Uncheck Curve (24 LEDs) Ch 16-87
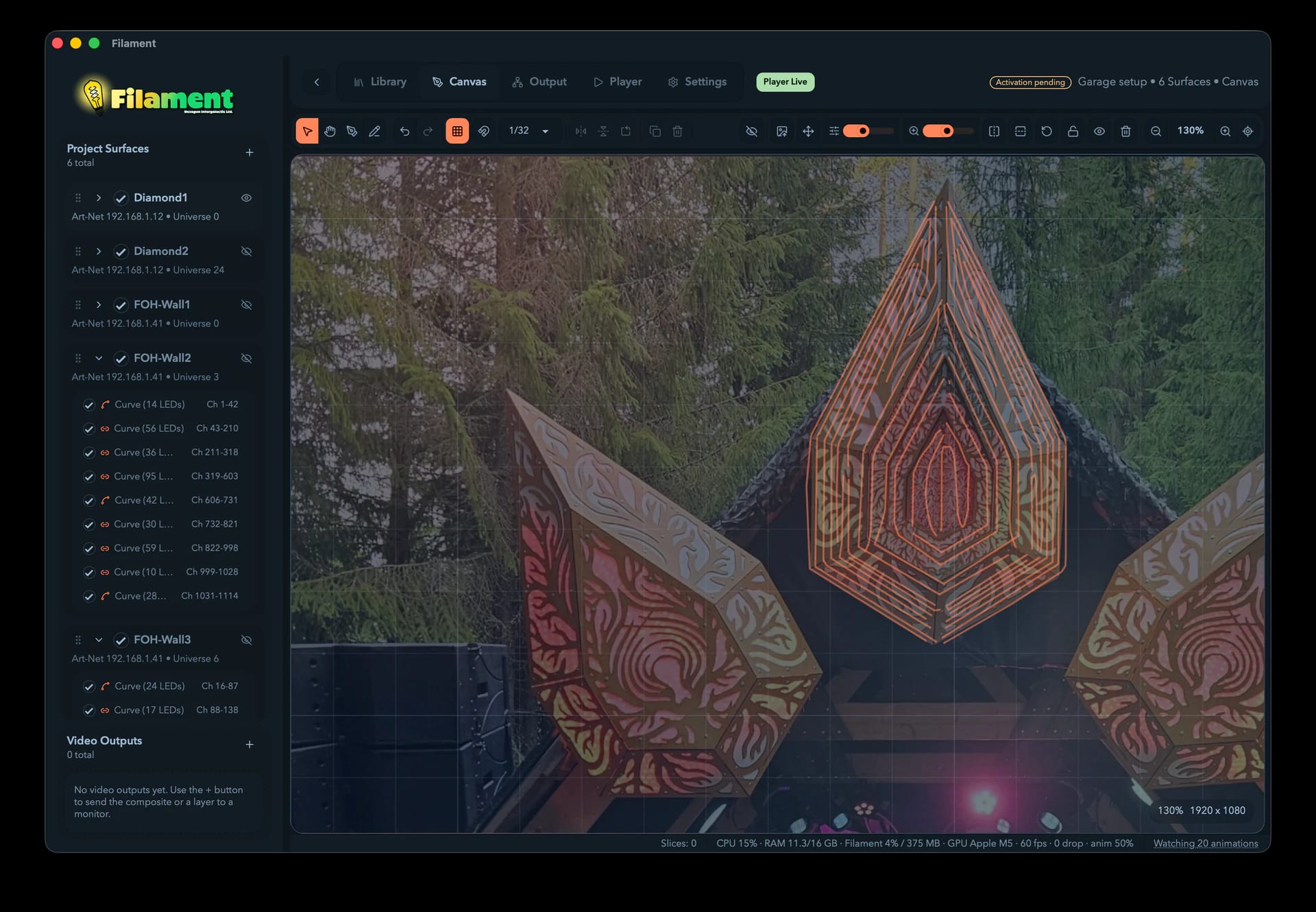 (x=88, y=686)
